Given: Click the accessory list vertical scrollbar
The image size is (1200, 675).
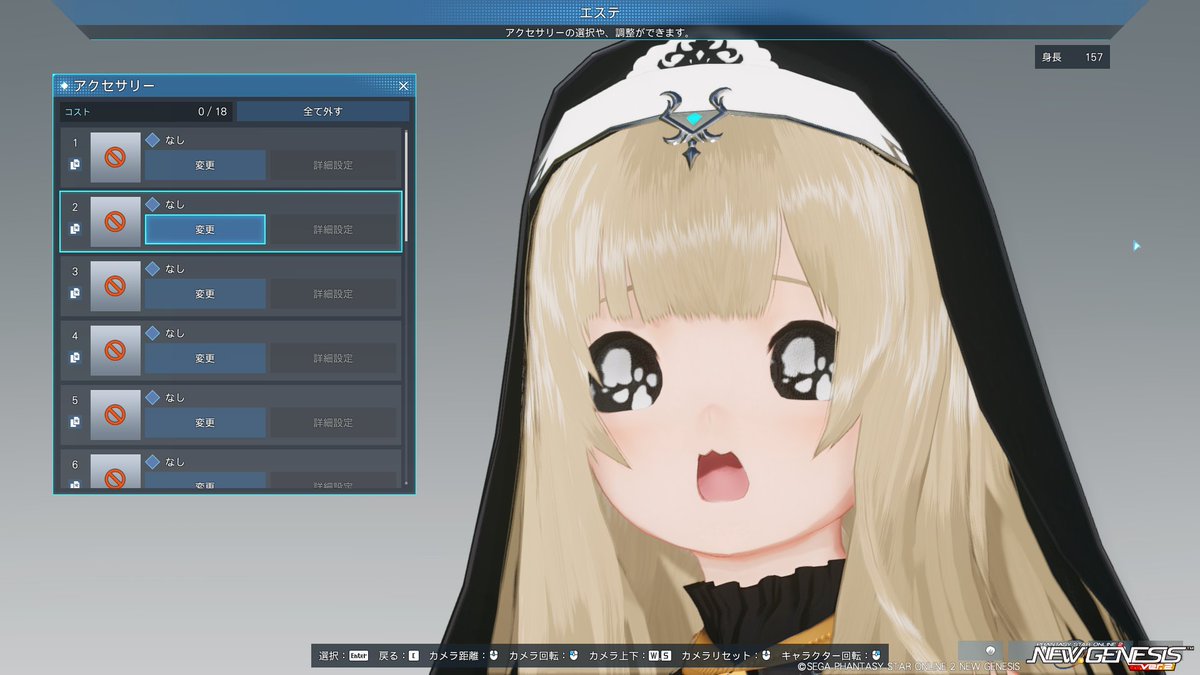Looking at the screenshot, I should coord(406,185).
